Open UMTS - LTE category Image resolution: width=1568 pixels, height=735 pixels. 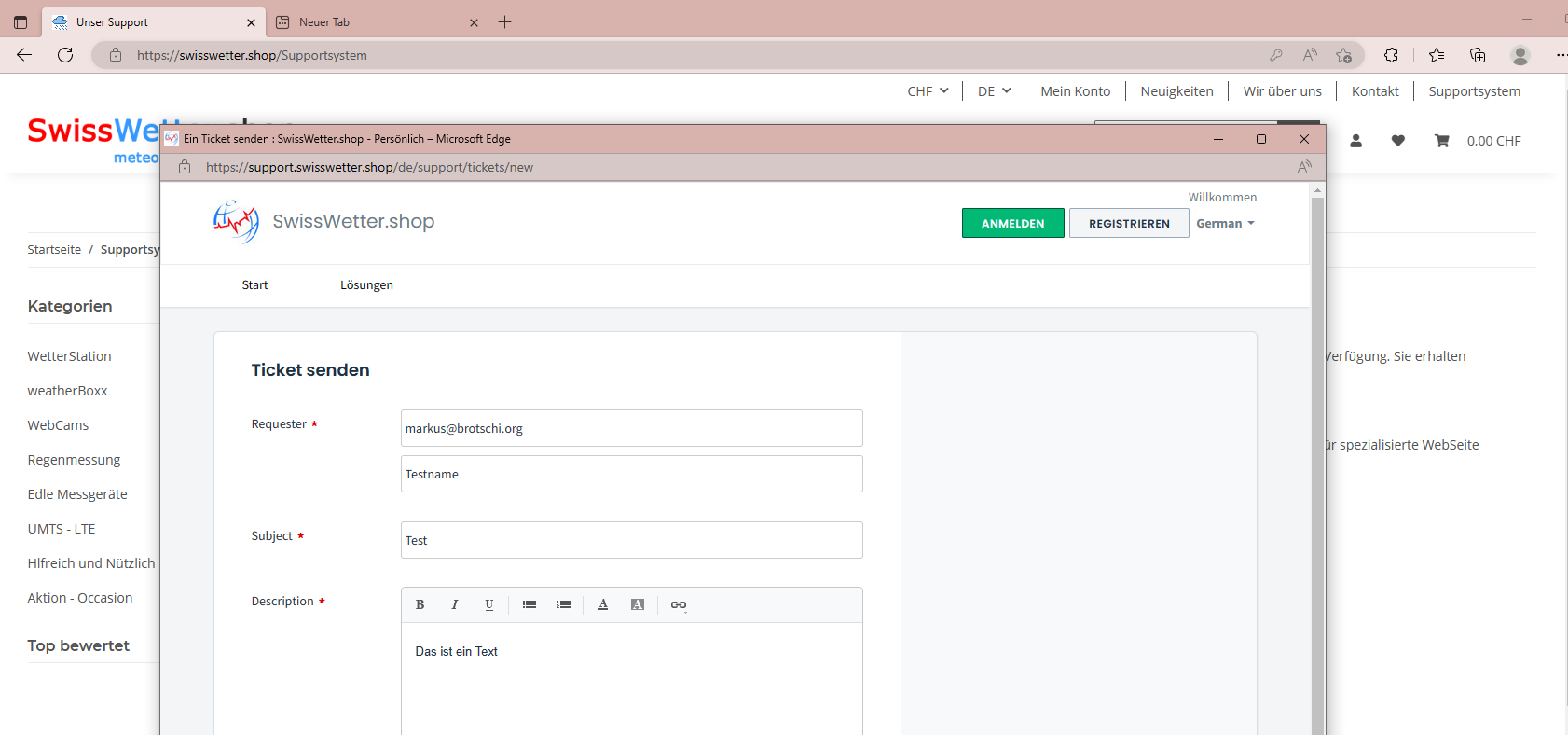(x=62, y=529)
